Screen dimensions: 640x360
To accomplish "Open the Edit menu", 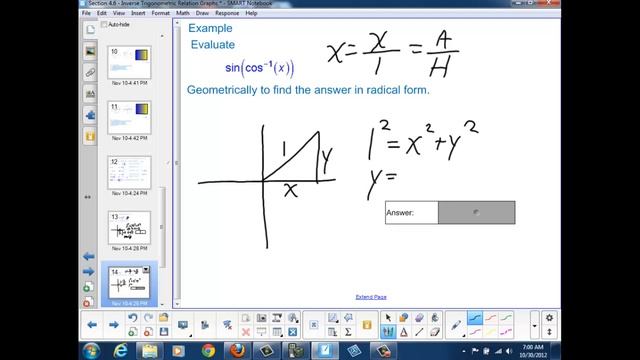I will click(x=102, y=13).
